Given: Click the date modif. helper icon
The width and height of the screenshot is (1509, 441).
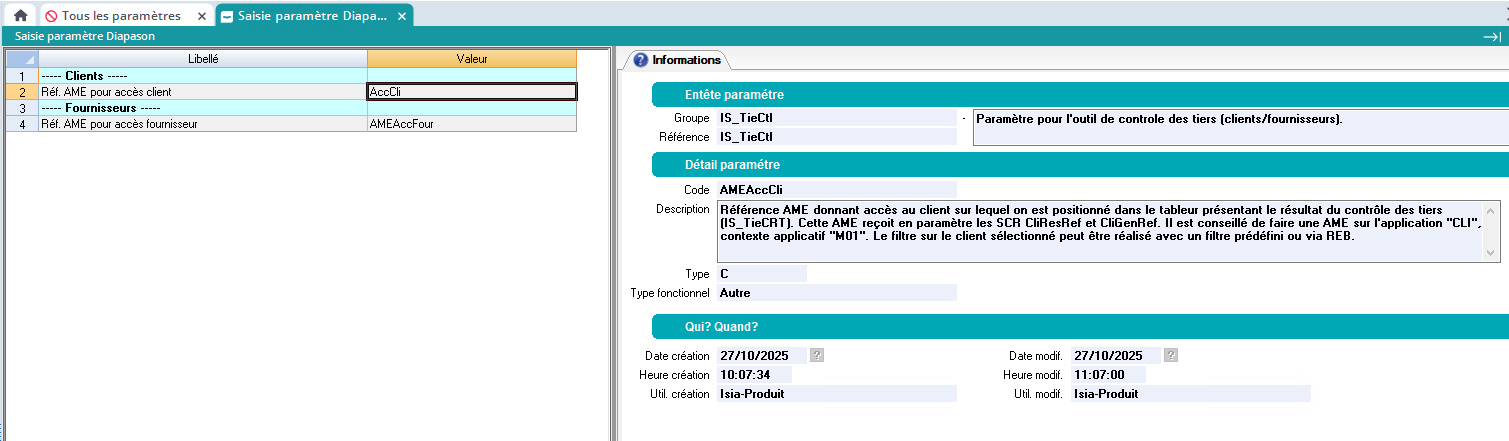Looking at the screenshot, I should (1171, 355).
